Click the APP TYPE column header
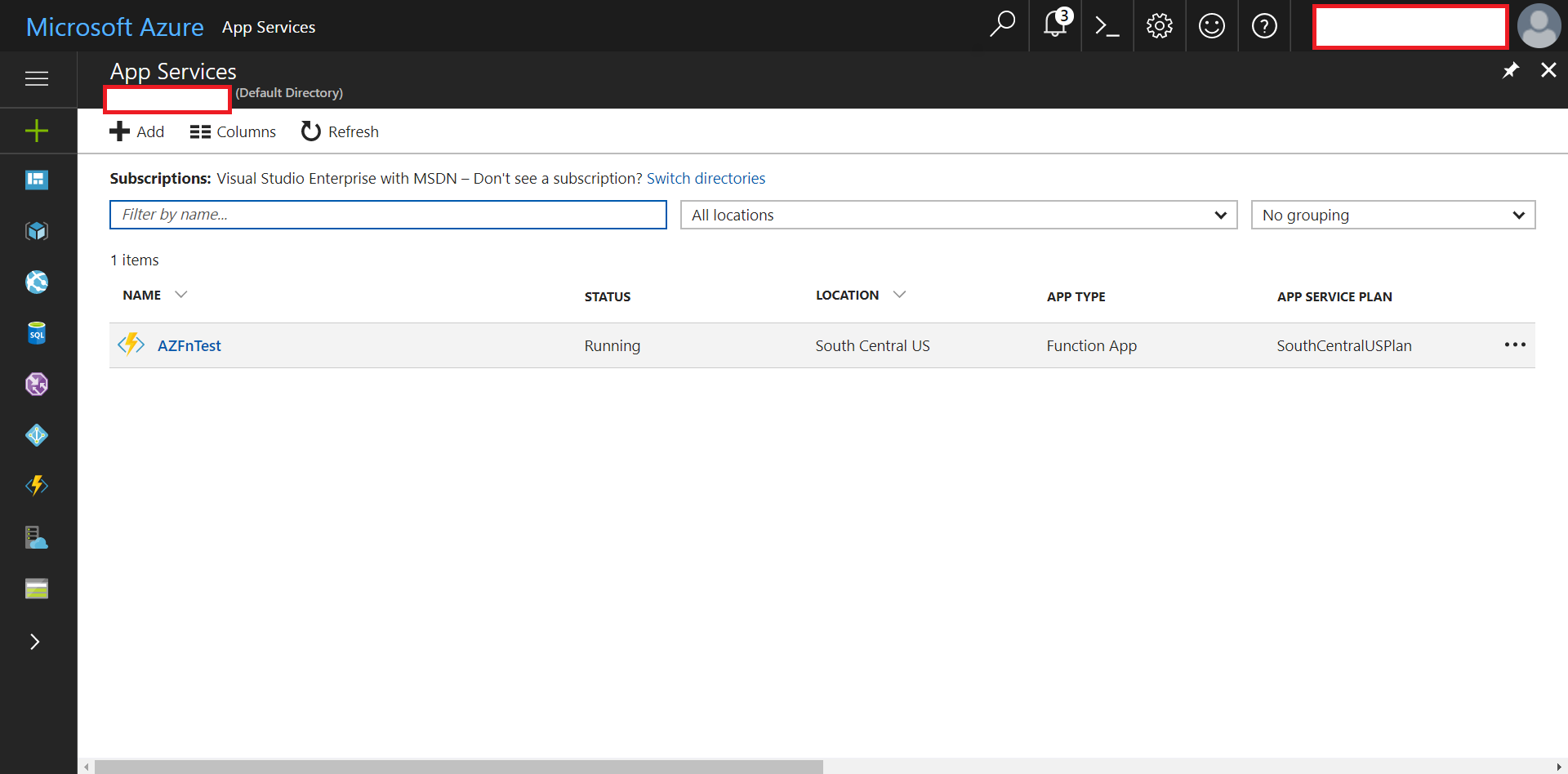The image size is (1568, 774). click(x=1076, y=296)
